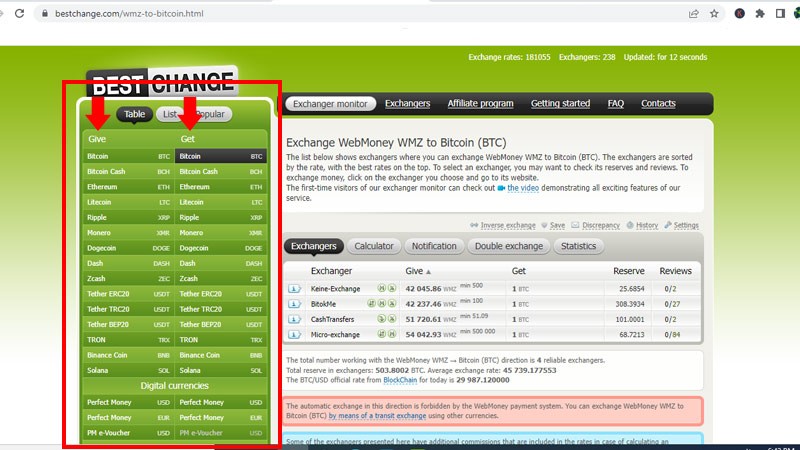Open the browser extensions puzzle icon
This screenshot has width=800, height=450.
click(761, 14)
